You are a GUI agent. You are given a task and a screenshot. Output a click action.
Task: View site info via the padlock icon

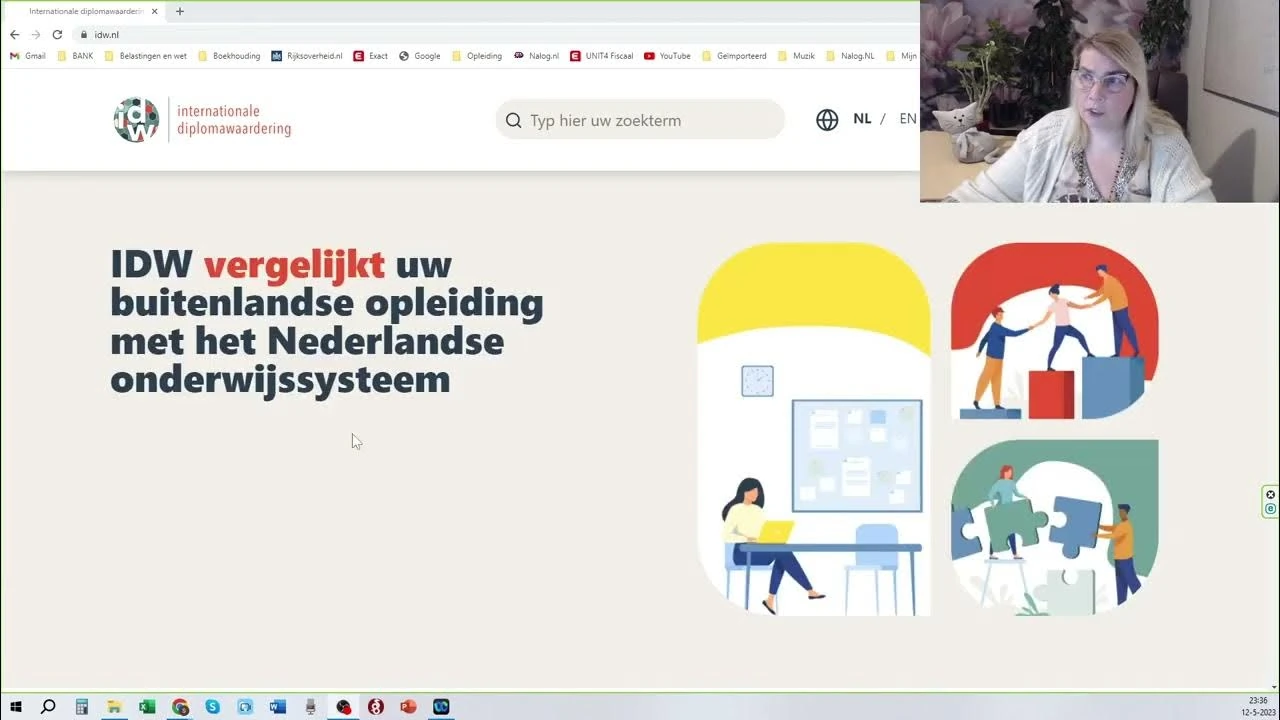click(84, 34)
